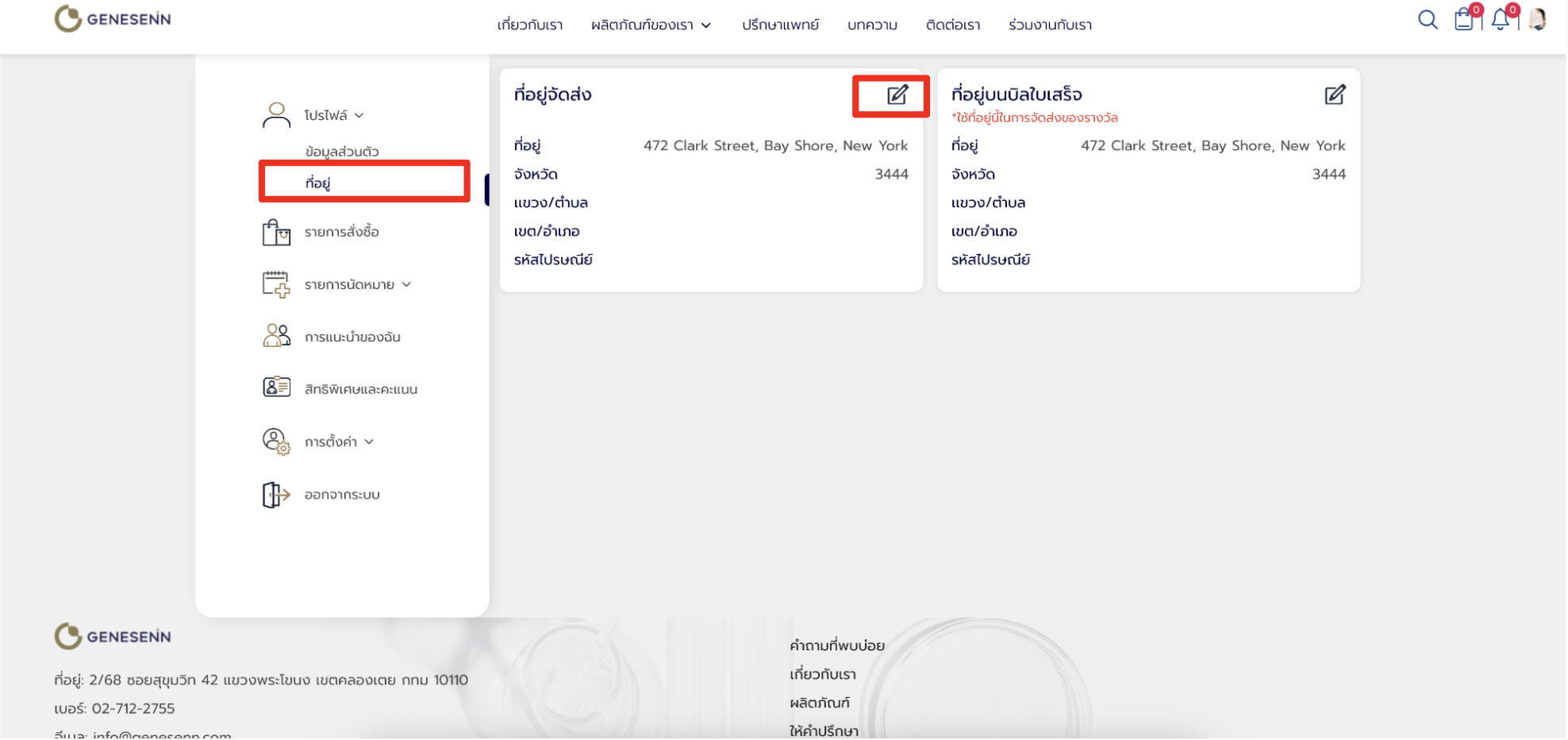The height and width of the screenshot is (740, 1568).
Task: Select ข้อมูลส่วนตัว personal info item
Action: 341,152
